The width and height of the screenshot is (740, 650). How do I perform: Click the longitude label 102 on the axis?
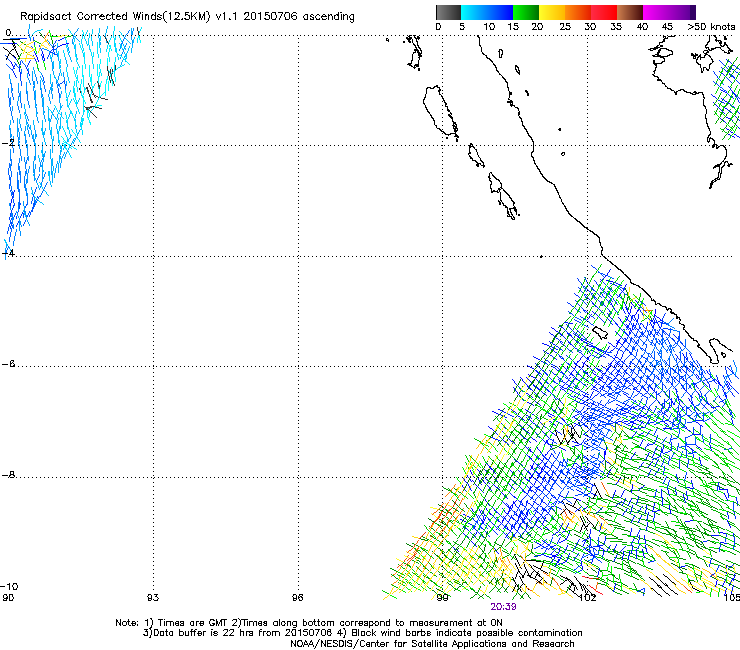click(588, 598)
